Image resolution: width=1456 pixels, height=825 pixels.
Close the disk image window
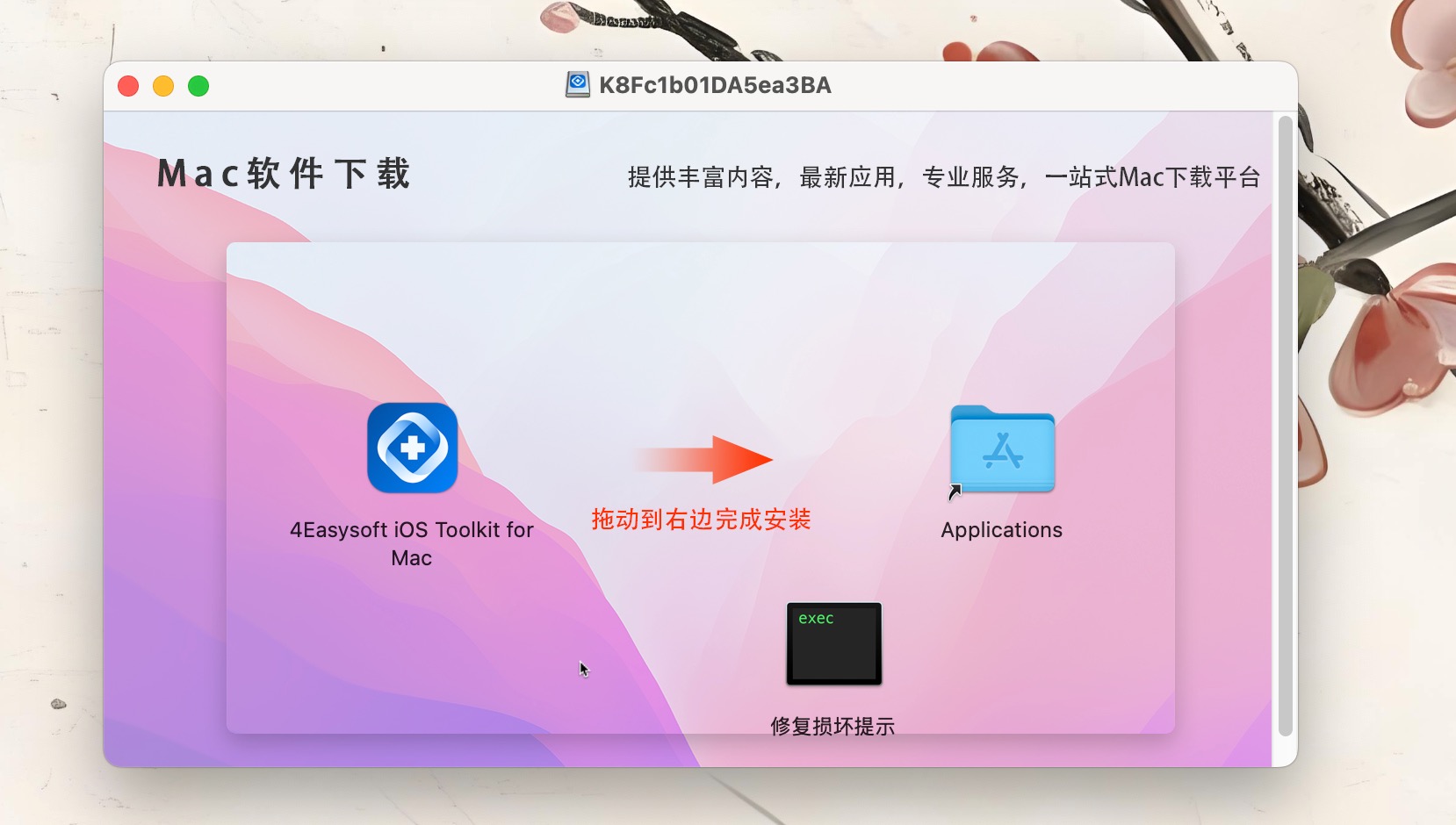[x=128, y=86]
